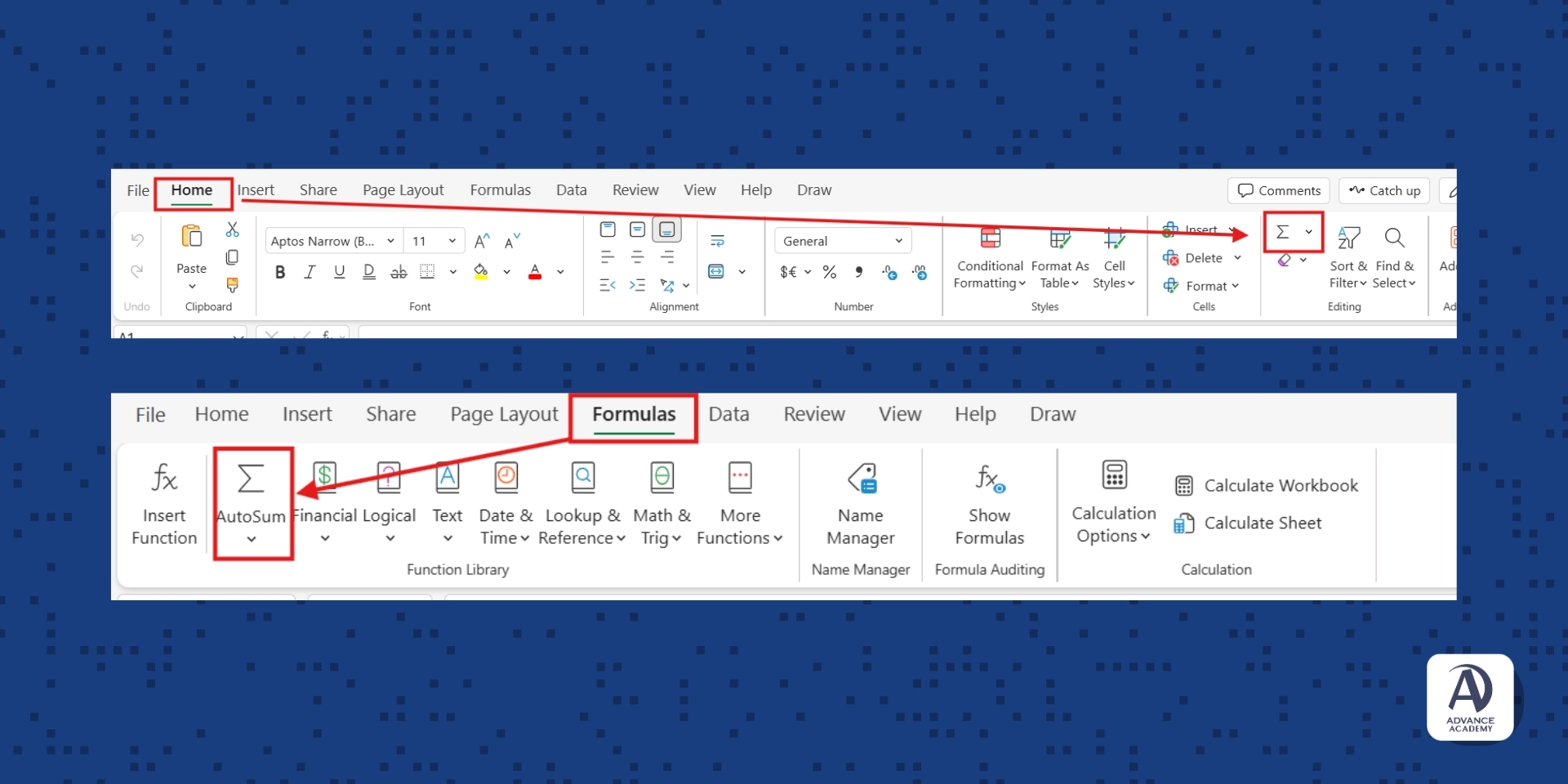Click AutoSum in the Function Library

click(x=251, y=502)
